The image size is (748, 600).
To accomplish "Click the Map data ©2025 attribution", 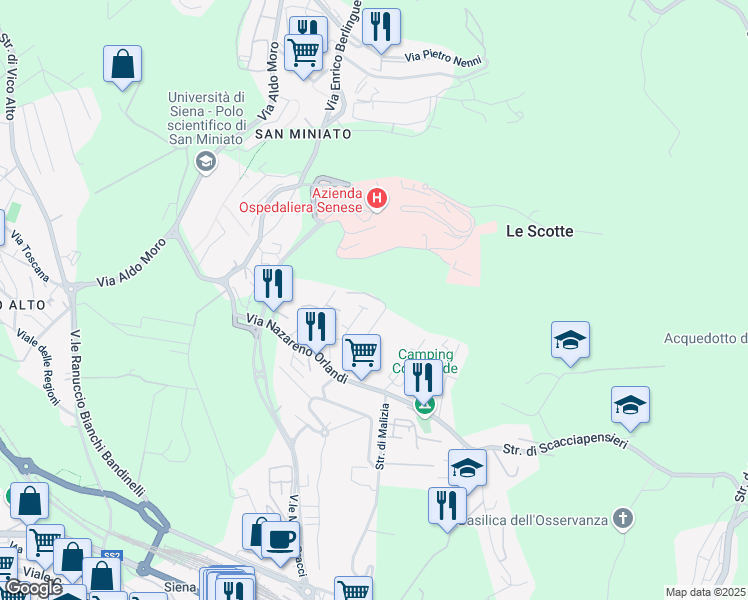I will click(x=705, y=592).
